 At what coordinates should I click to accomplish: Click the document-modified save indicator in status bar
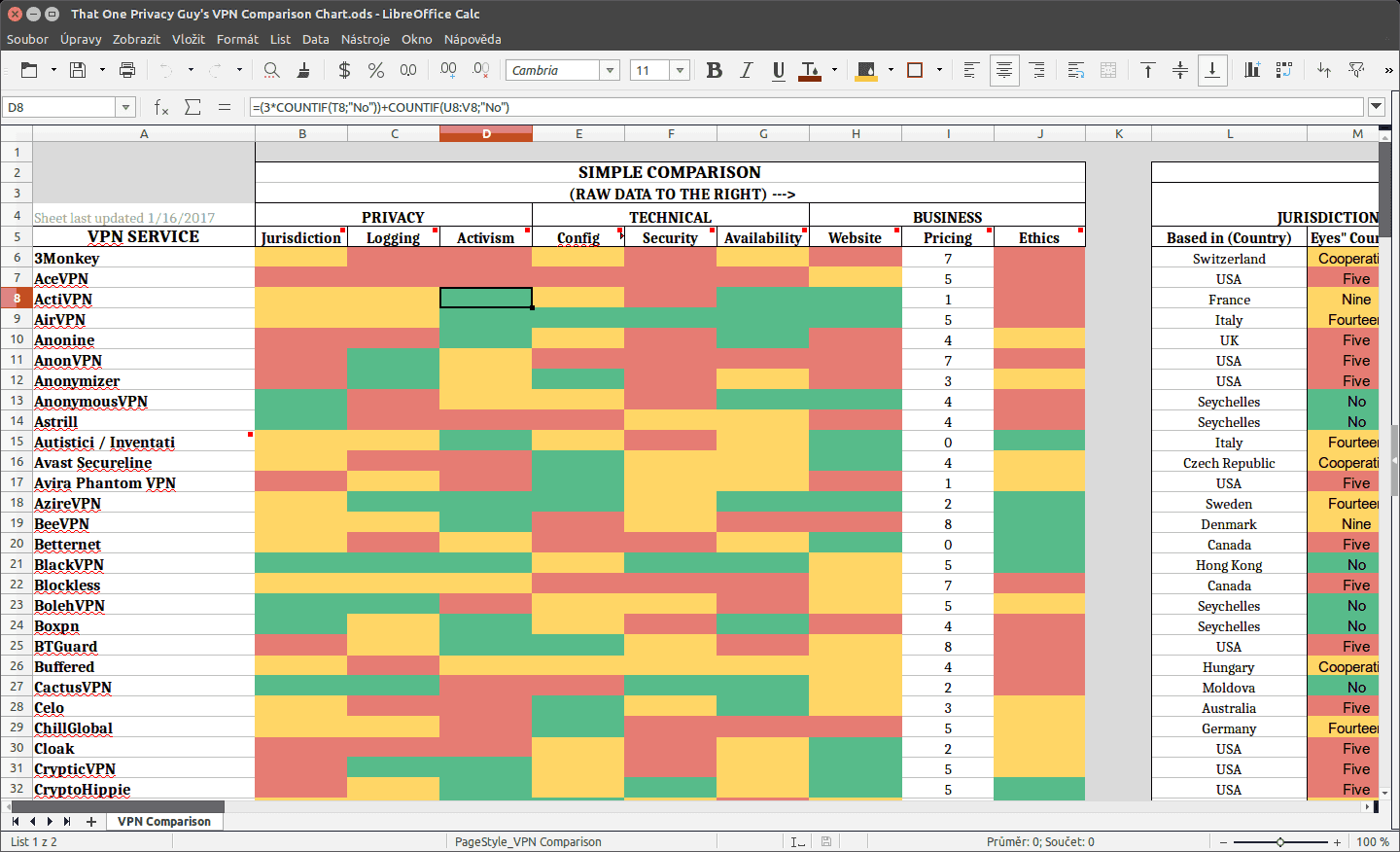[x=826, y=842]
